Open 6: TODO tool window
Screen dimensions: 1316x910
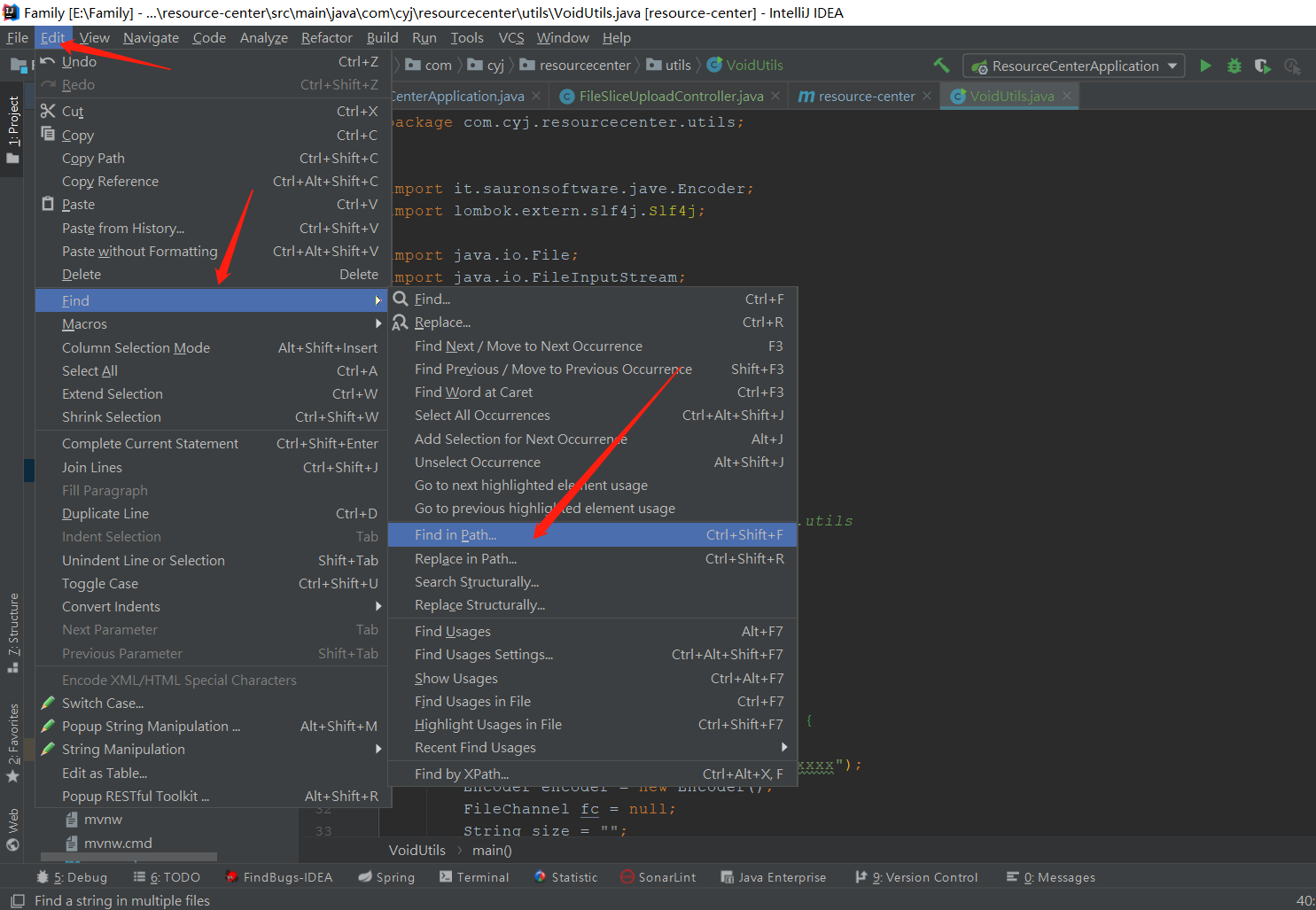(x=167, y=877)
